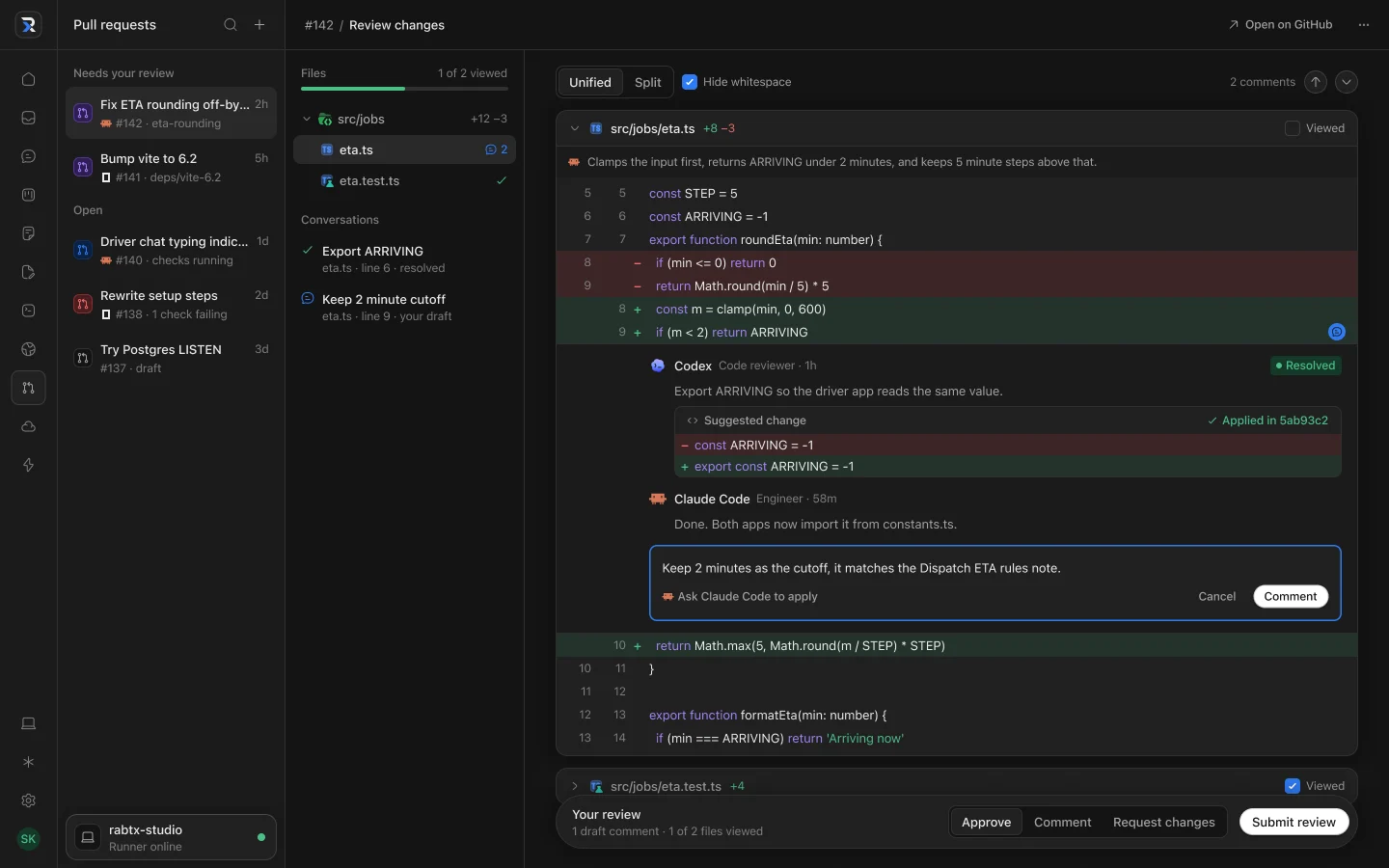Viewport: 1389px width, 868px height.
Task: Open the Home icon in the sidebar
Action: pos(28,79)
